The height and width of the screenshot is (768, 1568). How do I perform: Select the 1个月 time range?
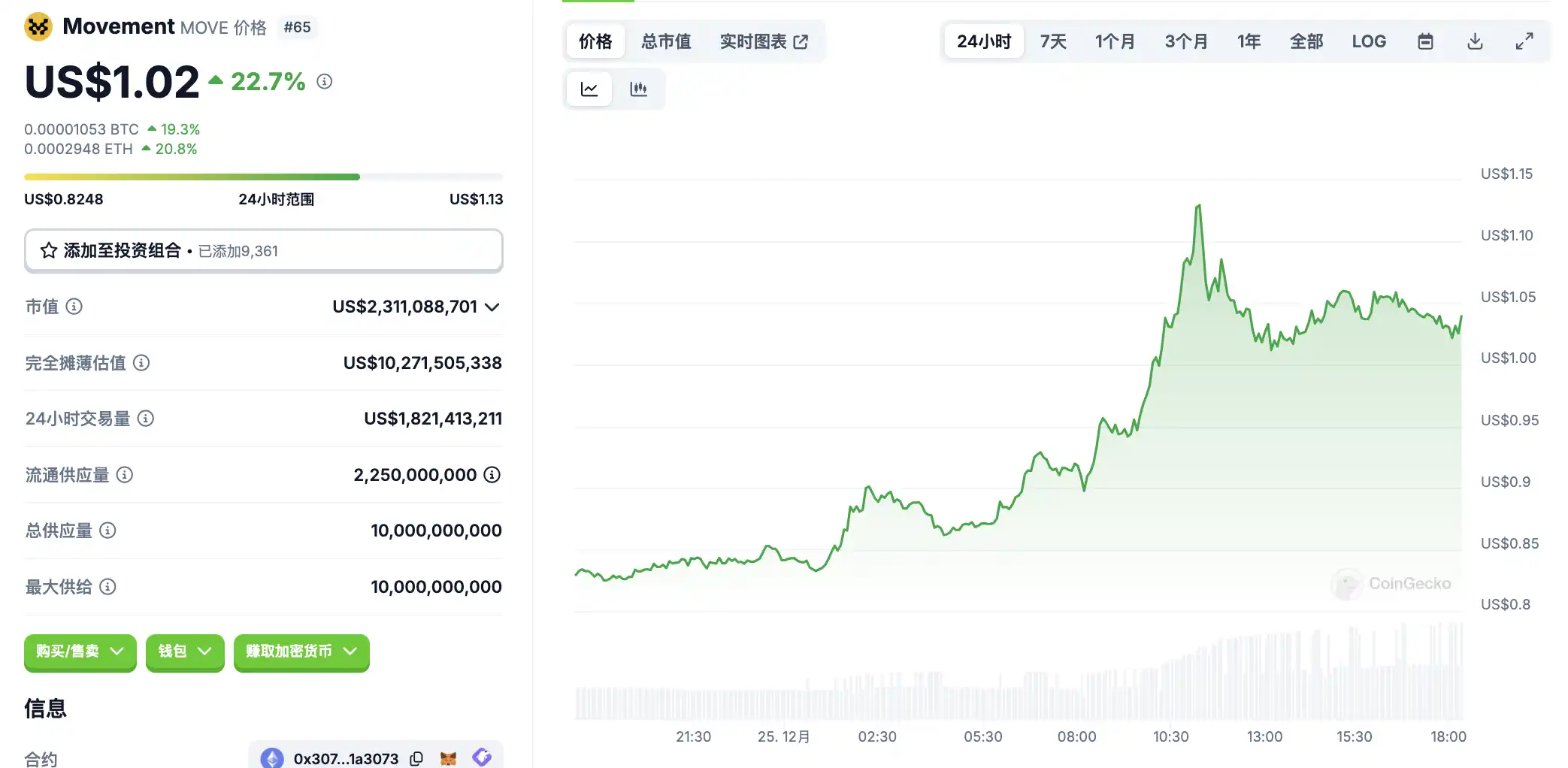[x=1114, y=41]
